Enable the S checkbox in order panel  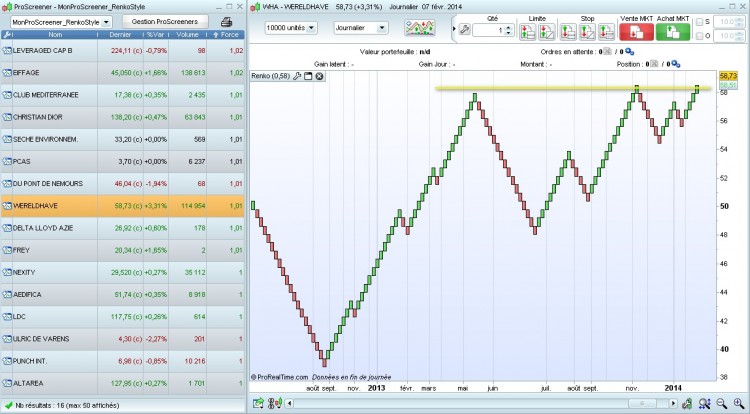[699, 22]
